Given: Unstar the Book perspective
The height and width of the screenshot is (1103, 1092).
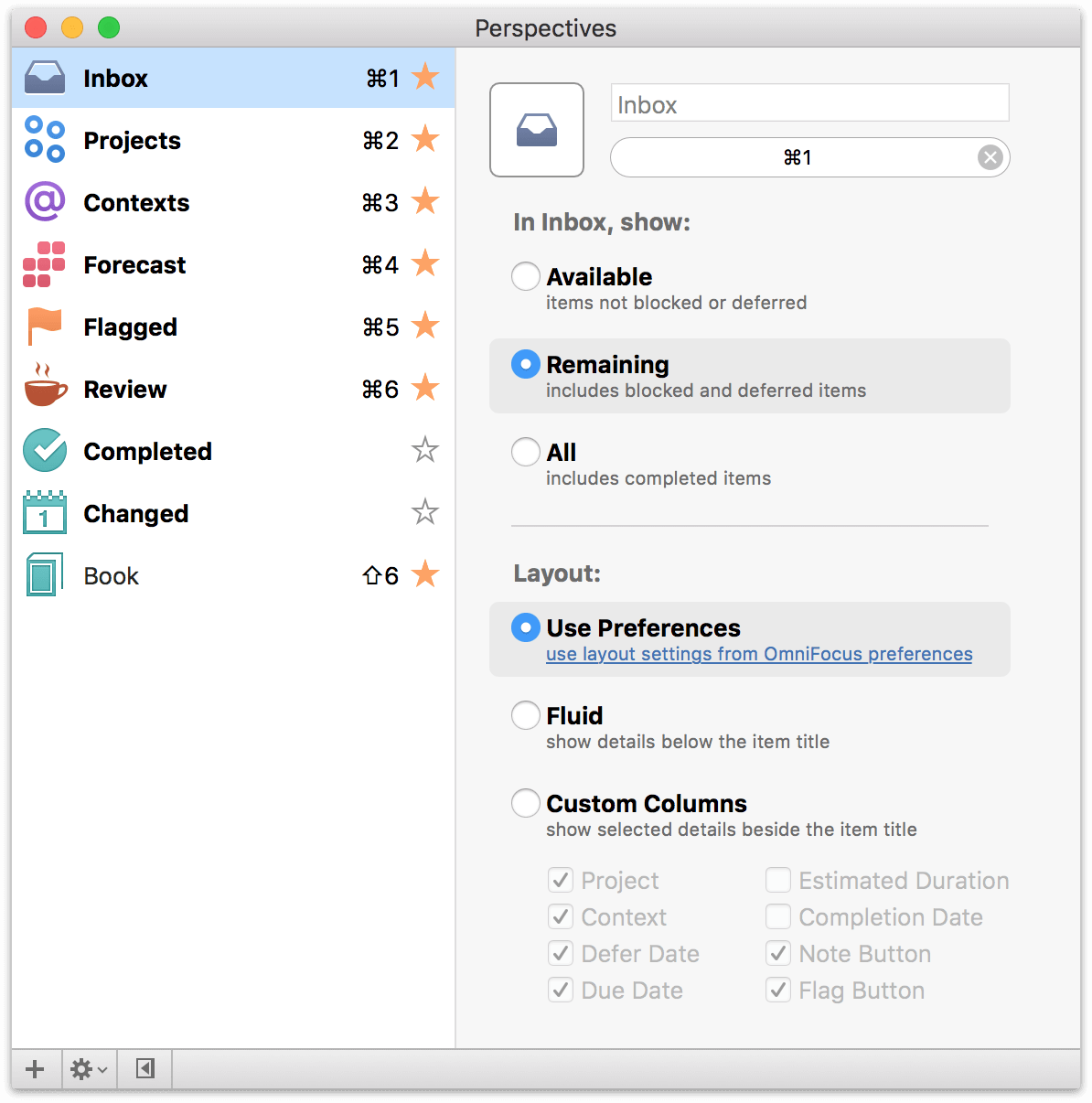Looking at the screenshot, I should (425, 574).
